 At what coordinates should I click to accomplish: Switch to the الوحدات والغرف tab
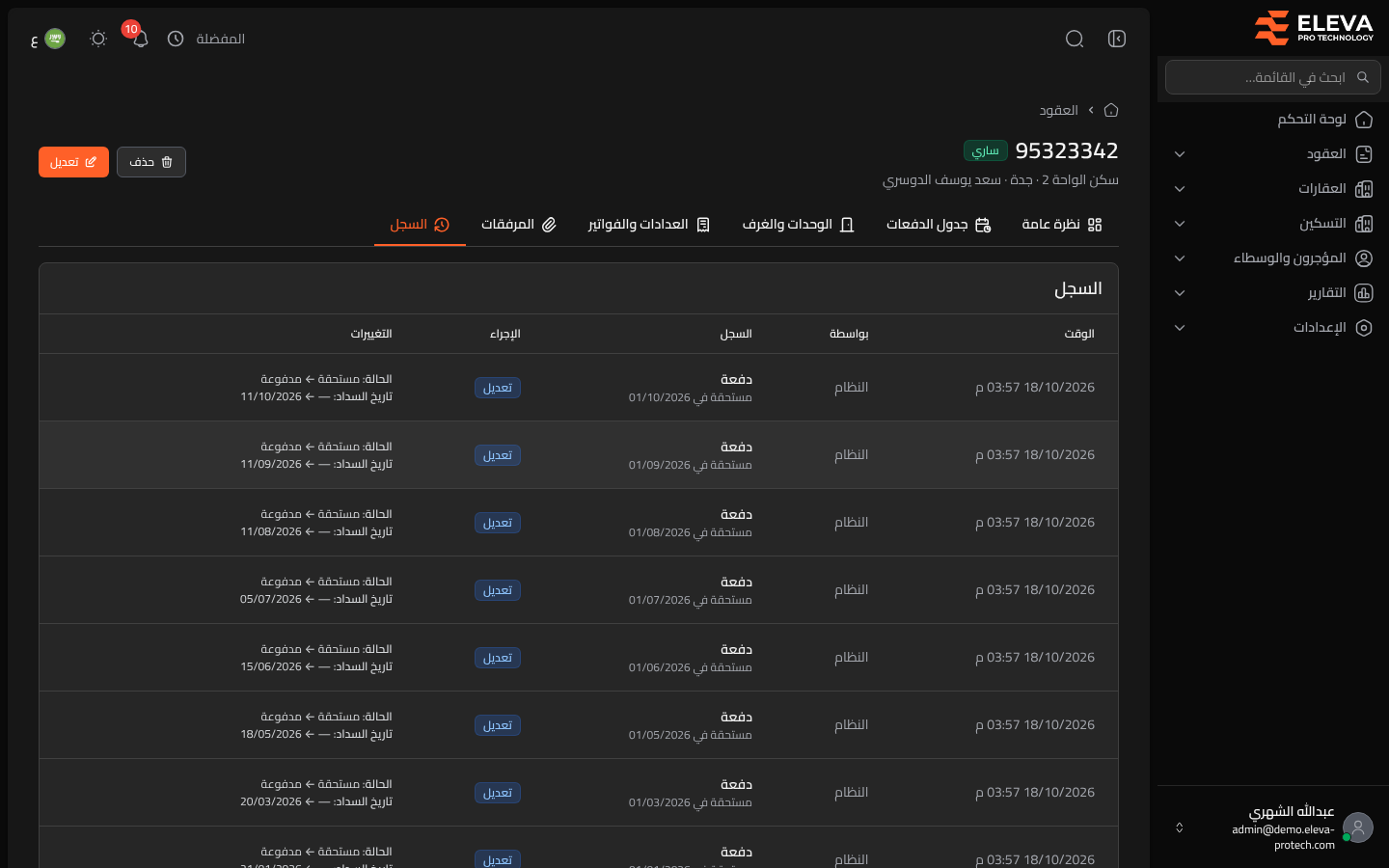pyautogui.click(x=799, y=225)
